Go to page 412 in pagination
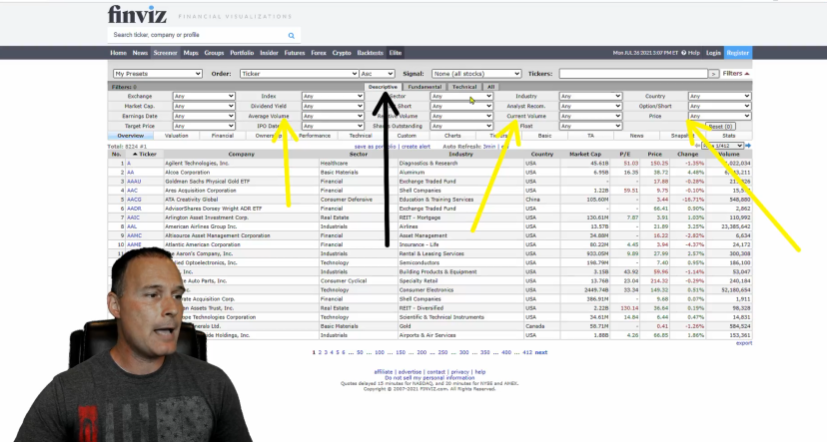The image size is (827, 442). point(527,352)
